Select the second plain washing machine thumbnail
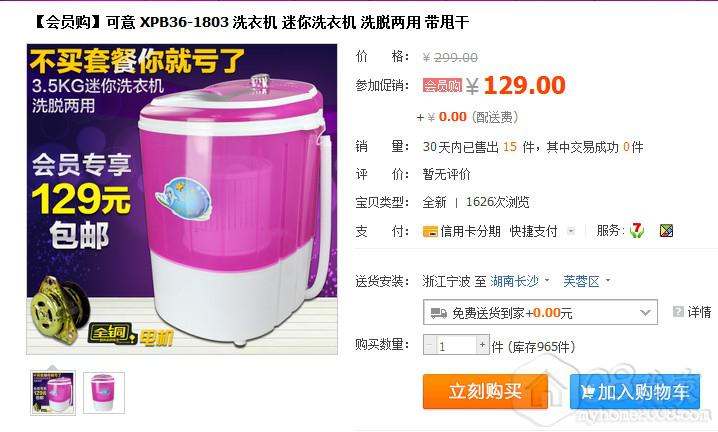The height and width of the screenshot is (432, 718). click(x=103, y=393)
